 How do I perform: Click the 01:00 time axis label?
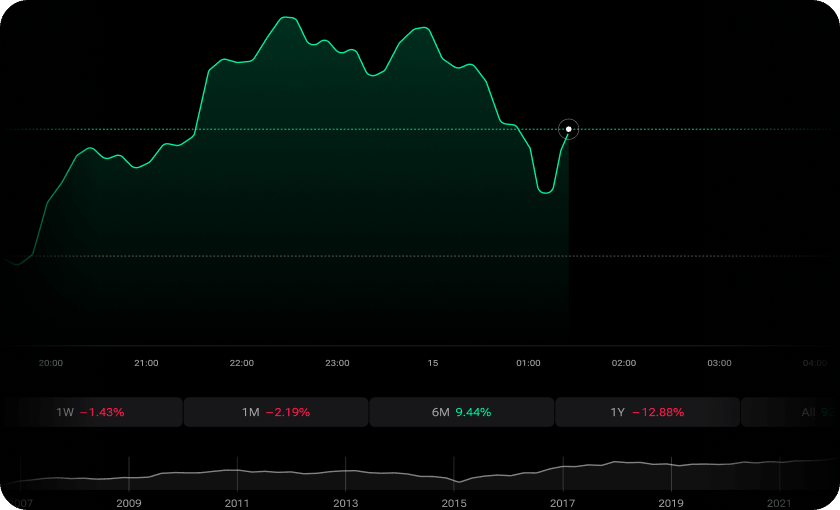pos(528,363)
